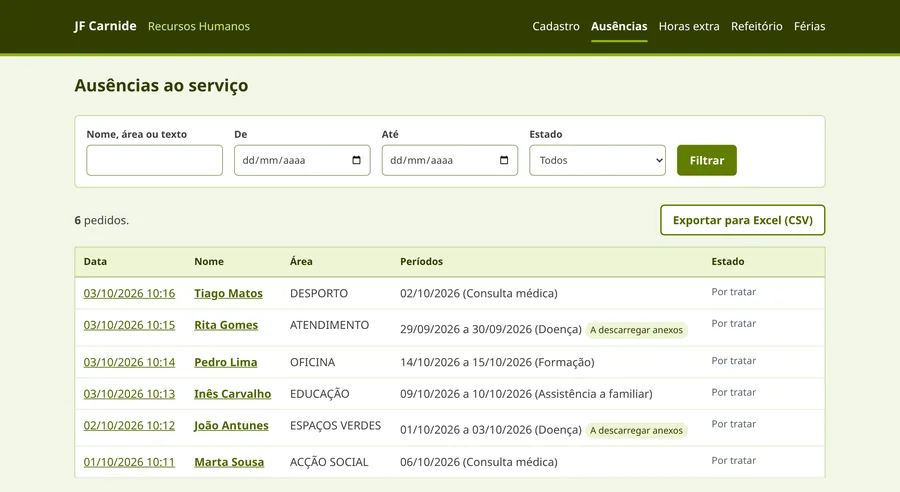Select the DESPORTO area cell
900x492 pixels.
pos(319,293)
